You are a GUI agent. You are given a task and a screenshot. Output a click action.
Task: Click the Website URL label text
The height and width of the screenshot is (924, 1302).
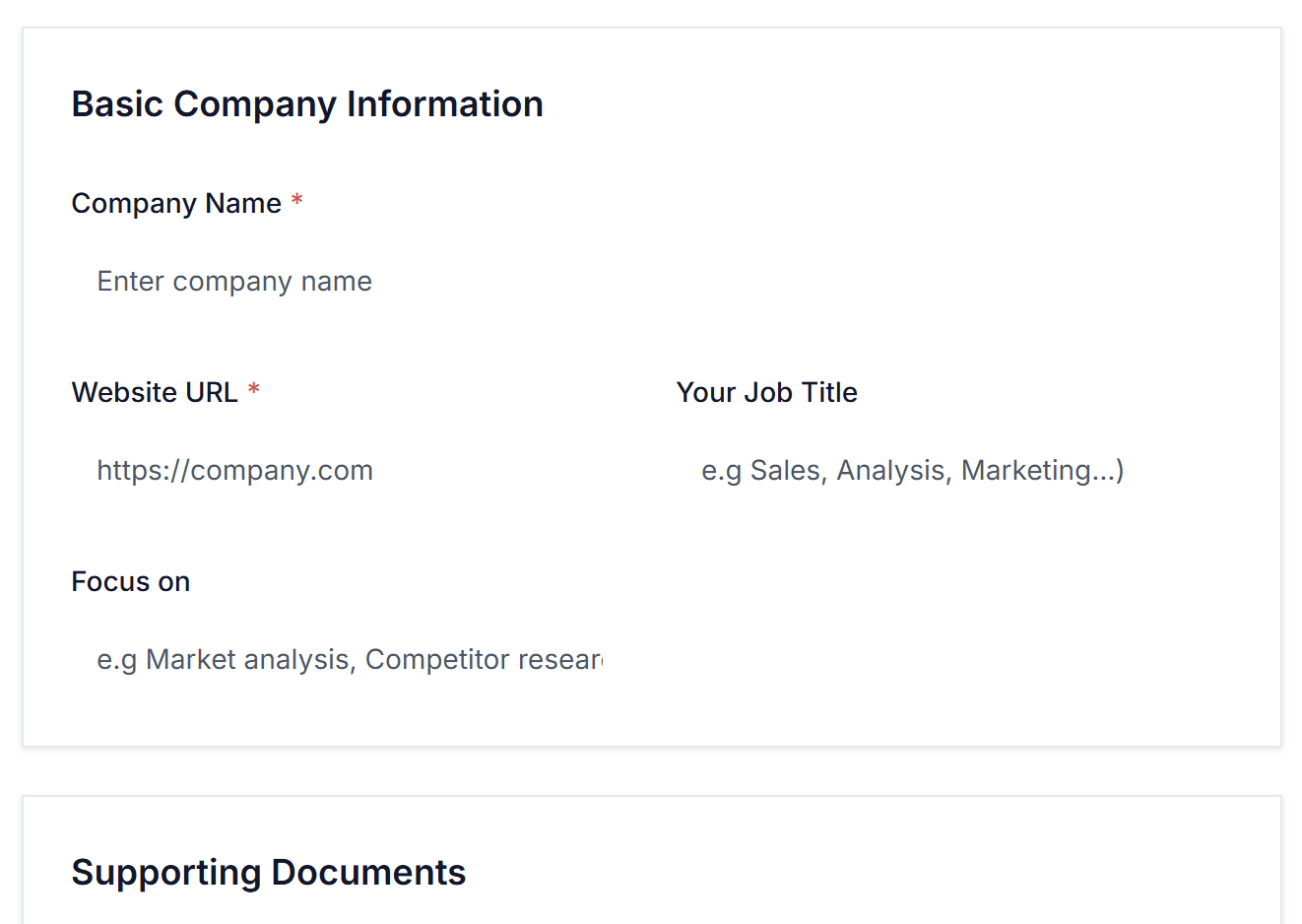click(155, 392)
